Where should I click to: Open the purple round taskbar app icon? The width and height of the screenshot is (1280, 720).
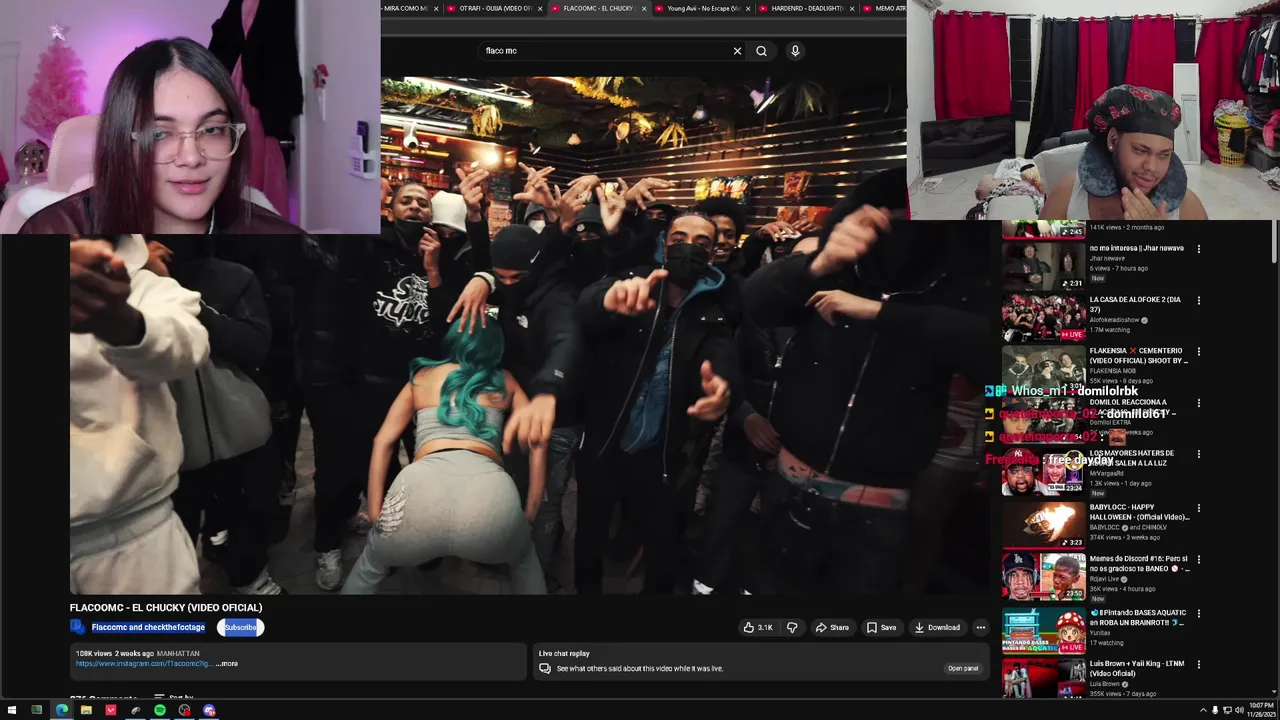(x=209, y=710)
